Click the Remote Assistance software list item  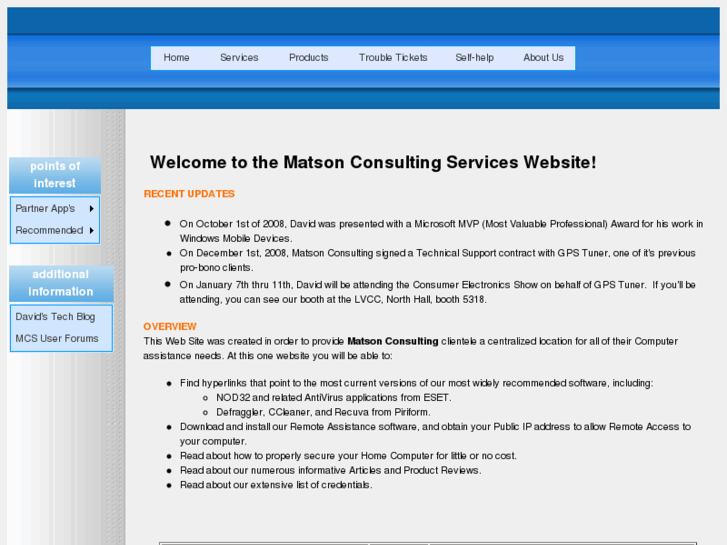point(435,434)
